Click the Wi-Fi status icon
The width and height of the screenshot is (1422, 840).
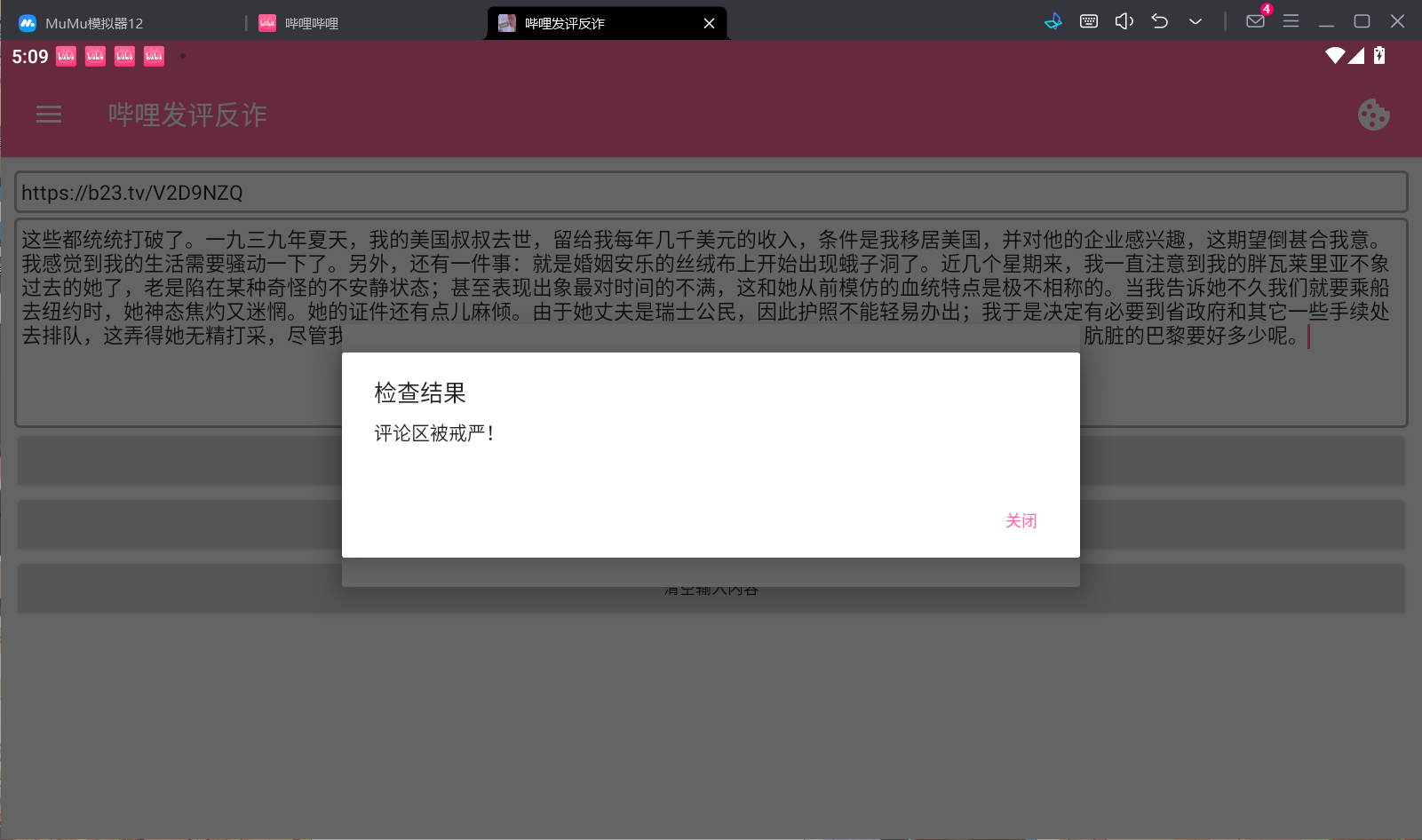point(1334,56)
